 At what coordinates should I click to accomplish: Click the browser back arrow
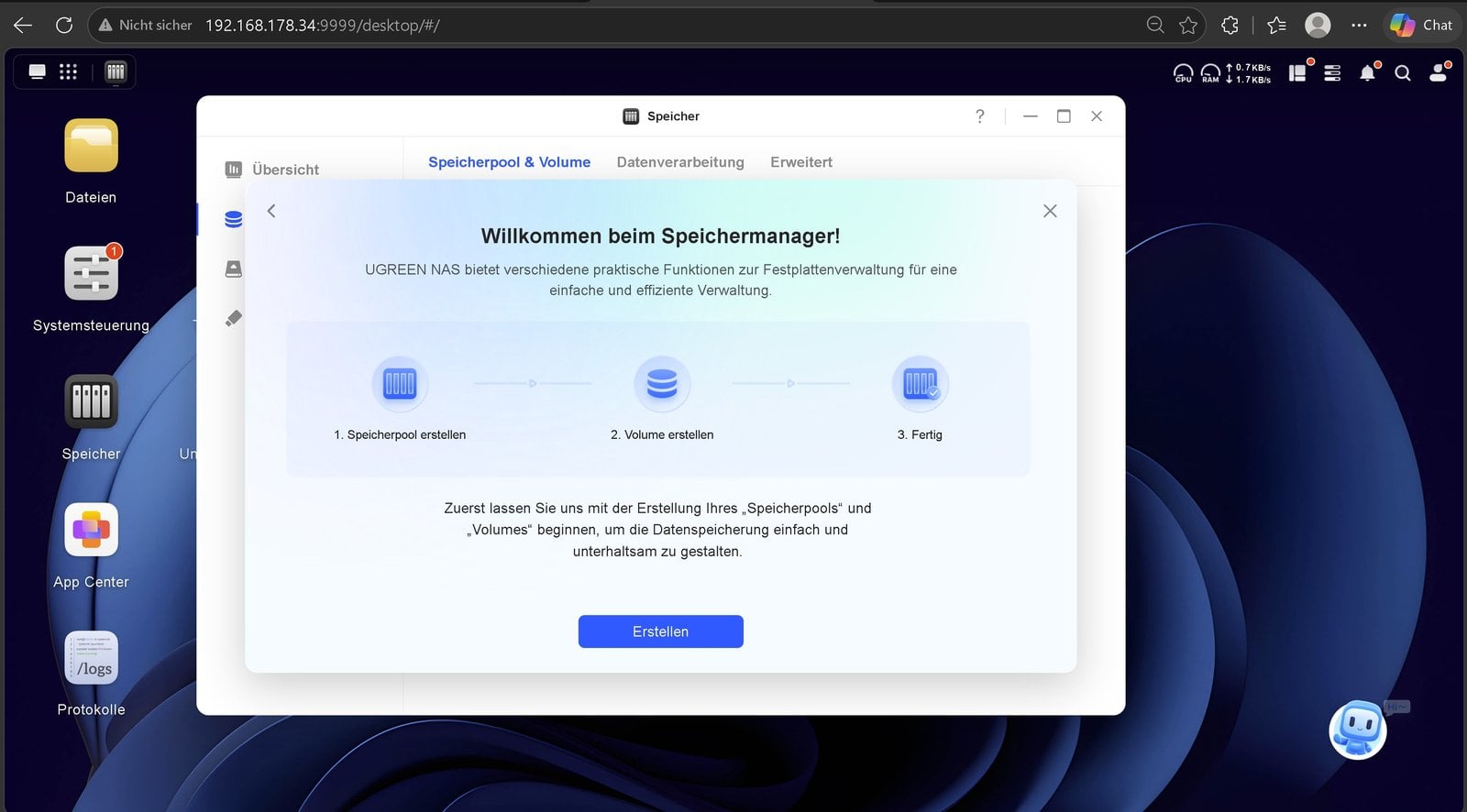[23, 26]
